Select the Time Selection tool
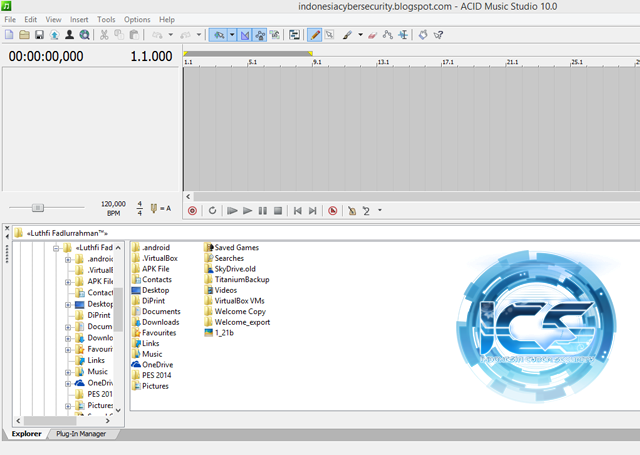 tap(403, 35)
